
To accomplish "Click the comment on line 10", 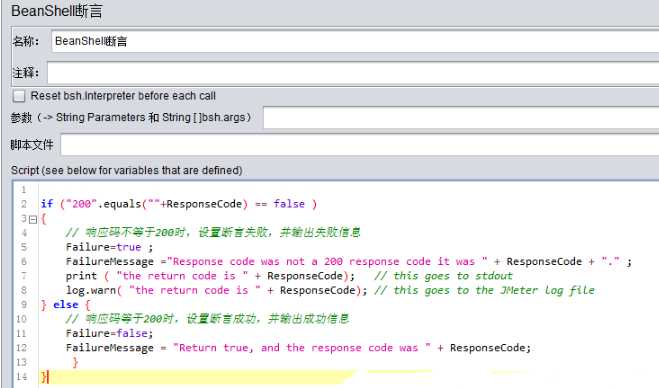I will pos(207,319).
